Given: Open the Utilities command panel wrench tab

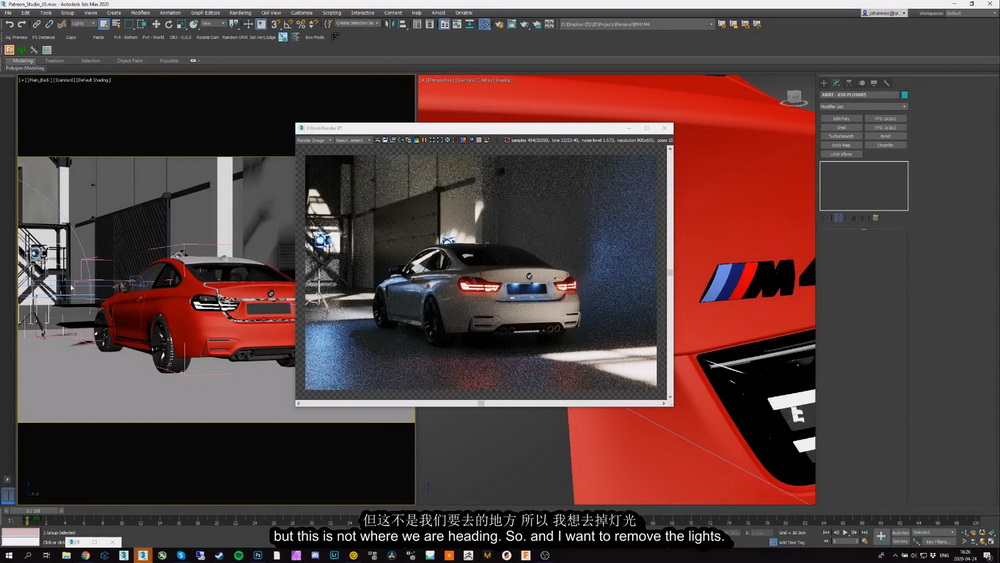Looking at the screenshot, I should [886, 83].
